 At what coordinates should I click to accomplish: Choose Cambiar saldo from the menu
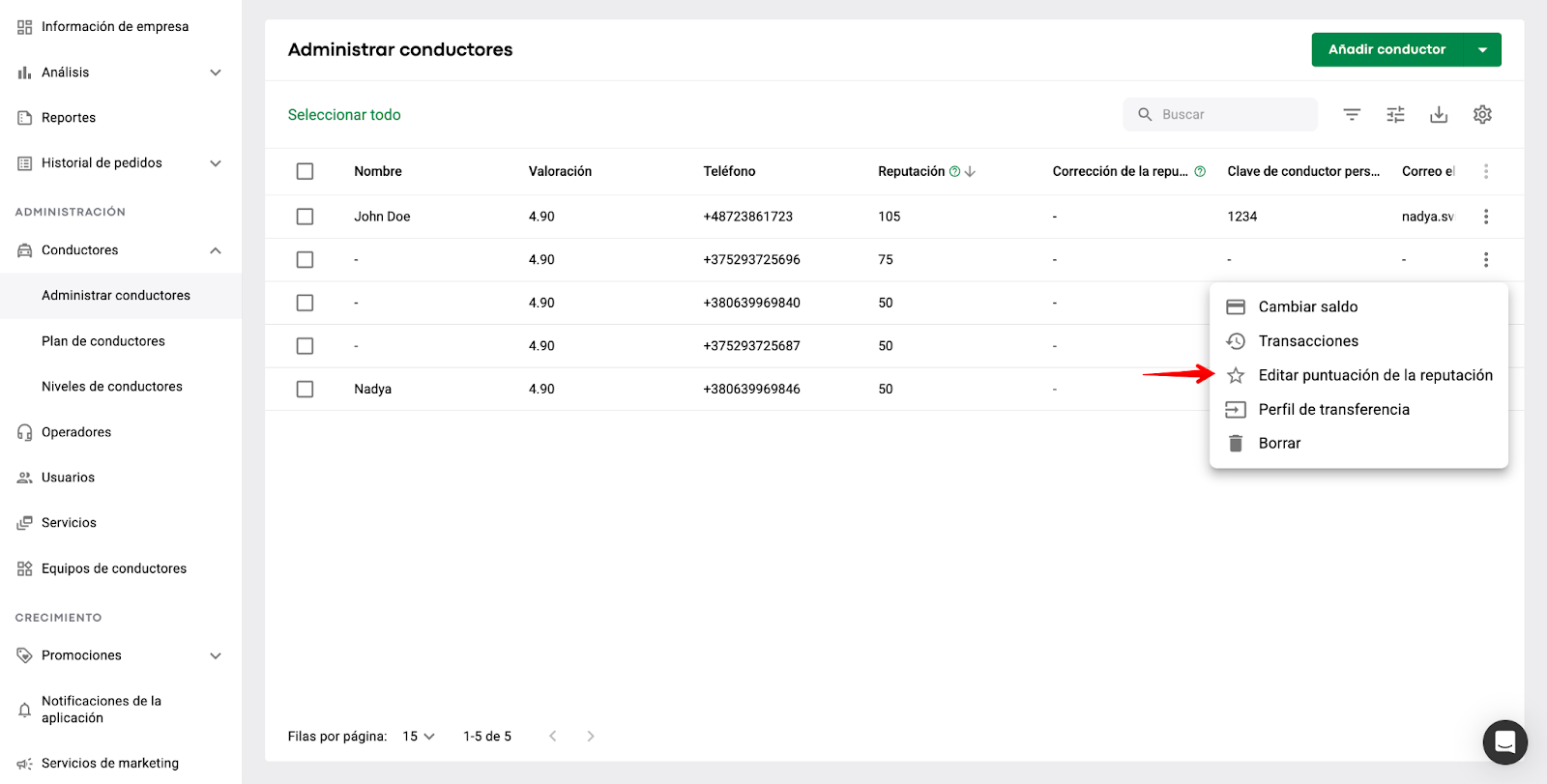(1358, 306)
